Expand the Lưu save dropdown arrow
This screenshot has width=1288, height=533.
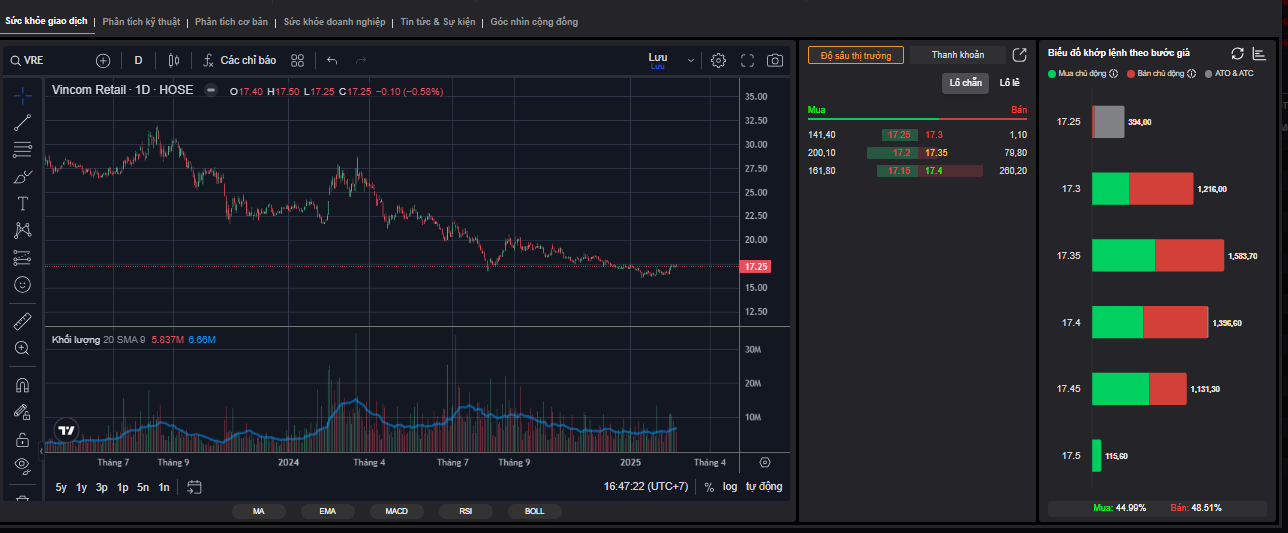690,60
